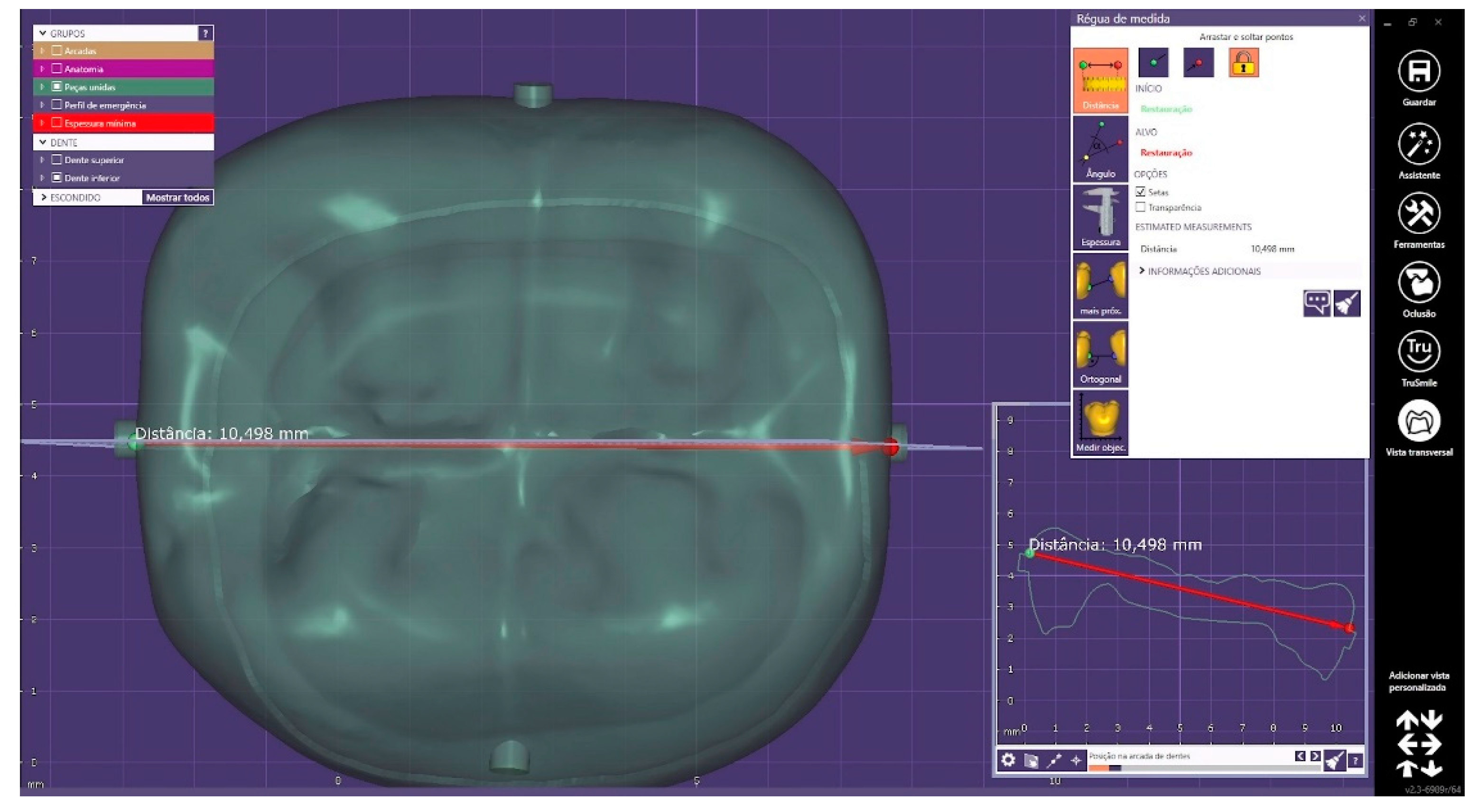Expand the Anatomia group tree
Screen dimensions: 1478x812
[42, 69]
